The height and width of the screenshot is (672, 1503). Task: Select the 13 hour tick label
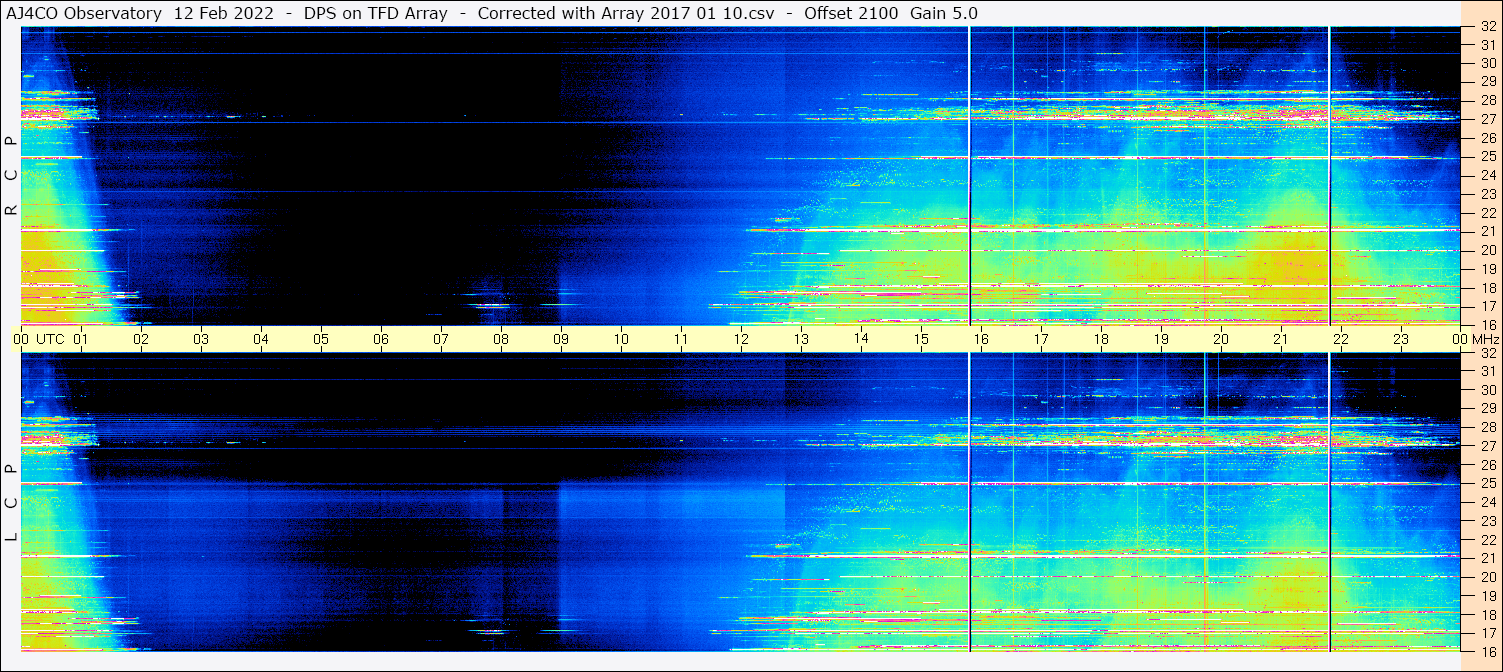pos(801,339)
